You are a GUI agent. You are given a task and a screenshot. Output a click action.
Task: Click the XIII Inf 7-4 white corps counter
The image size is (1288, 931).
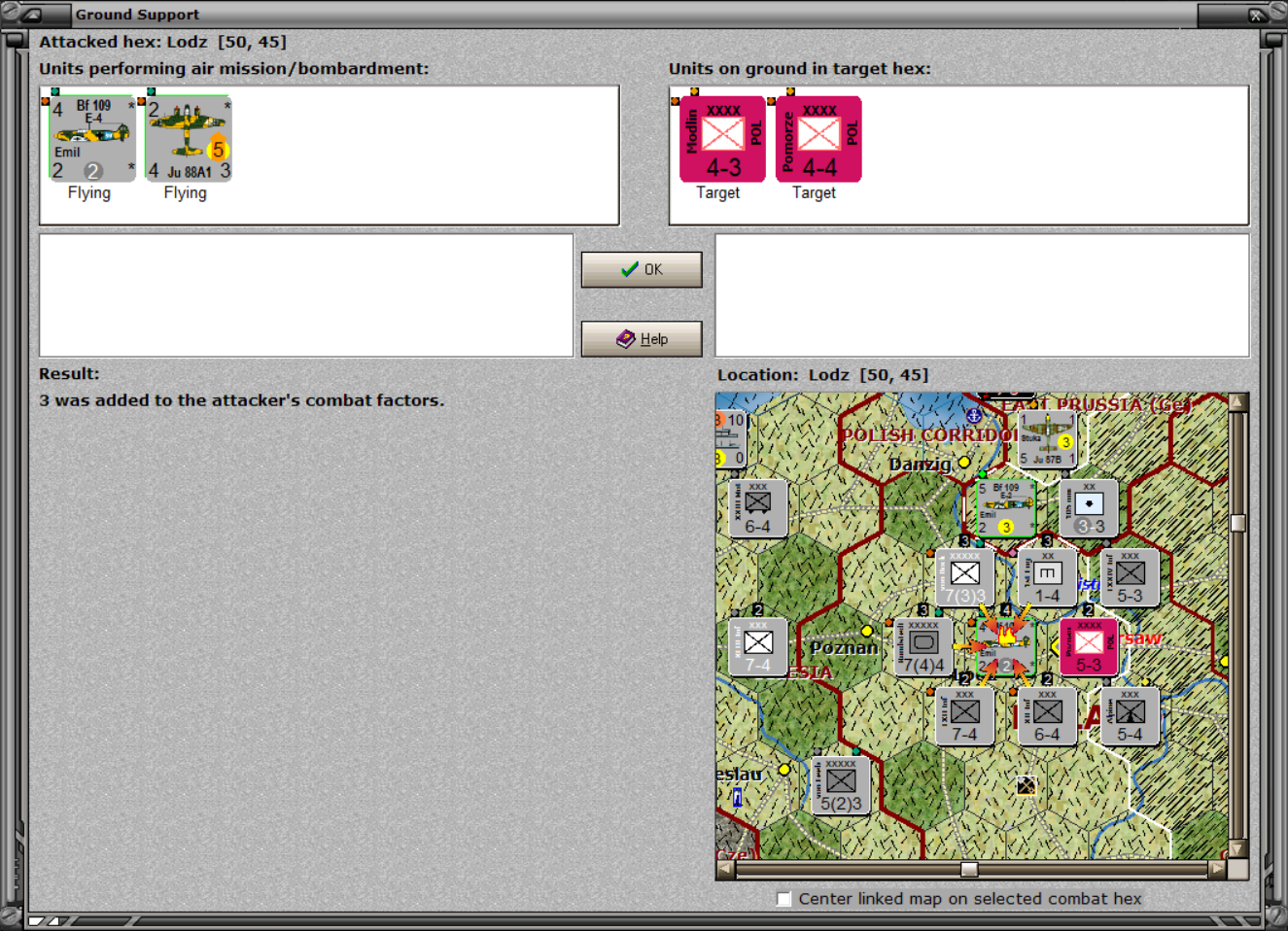pyautogui.click(x=757, y=646)
